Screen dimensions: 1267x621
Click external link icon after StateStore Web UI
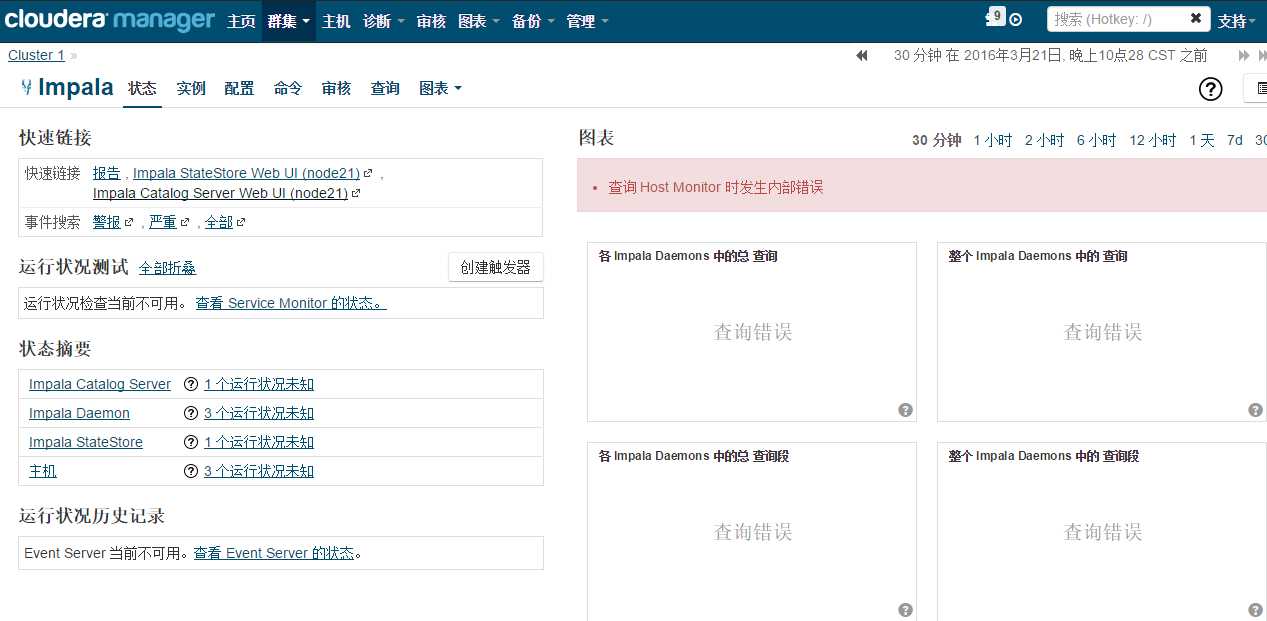tap(368, 173)
